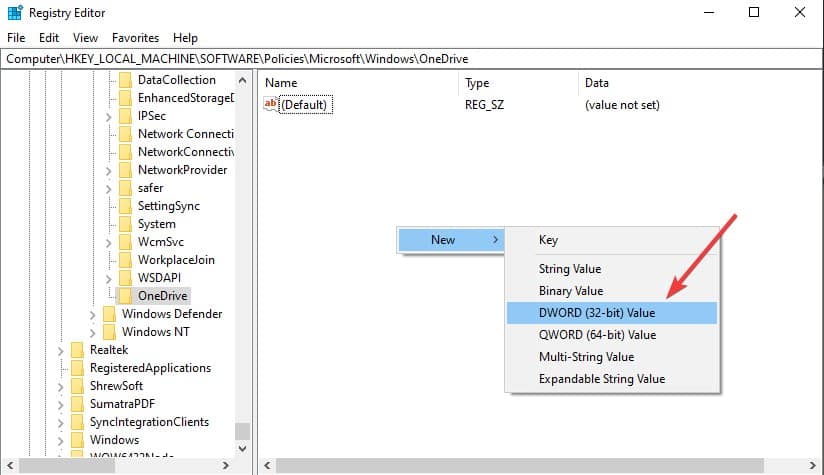824x475 pixels.
Task: Click the Windows folder icon under SOFTWARE
Action: [77, 439]
